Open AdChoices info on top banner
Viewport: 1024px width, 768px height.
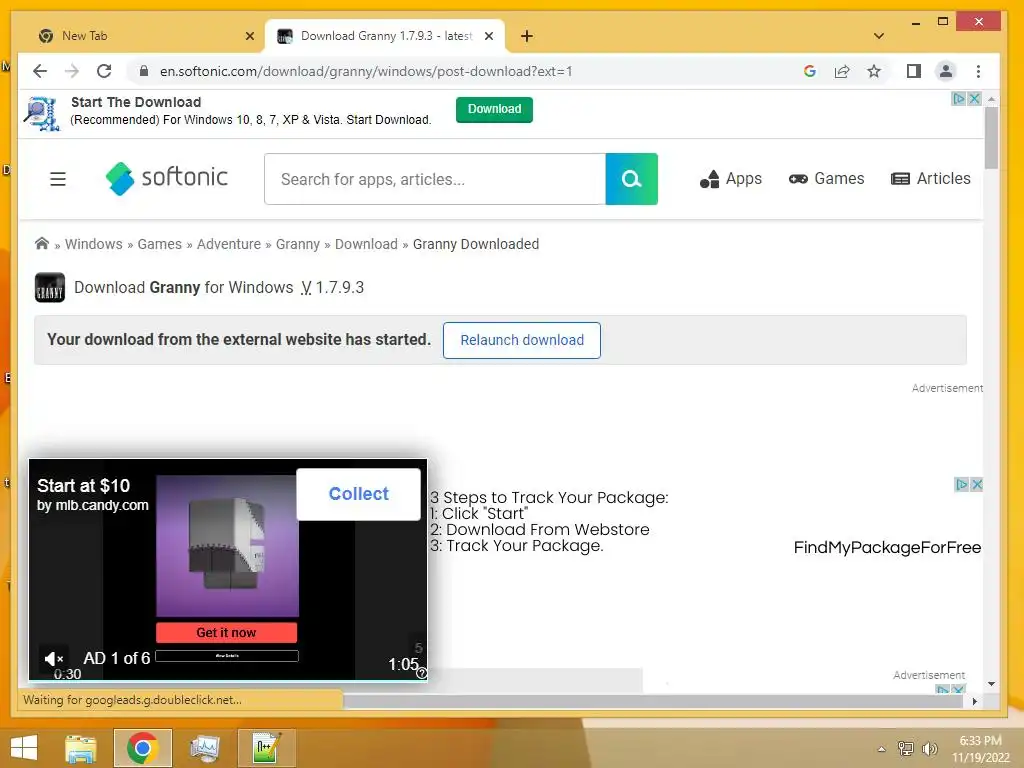[x=959, y=99]
